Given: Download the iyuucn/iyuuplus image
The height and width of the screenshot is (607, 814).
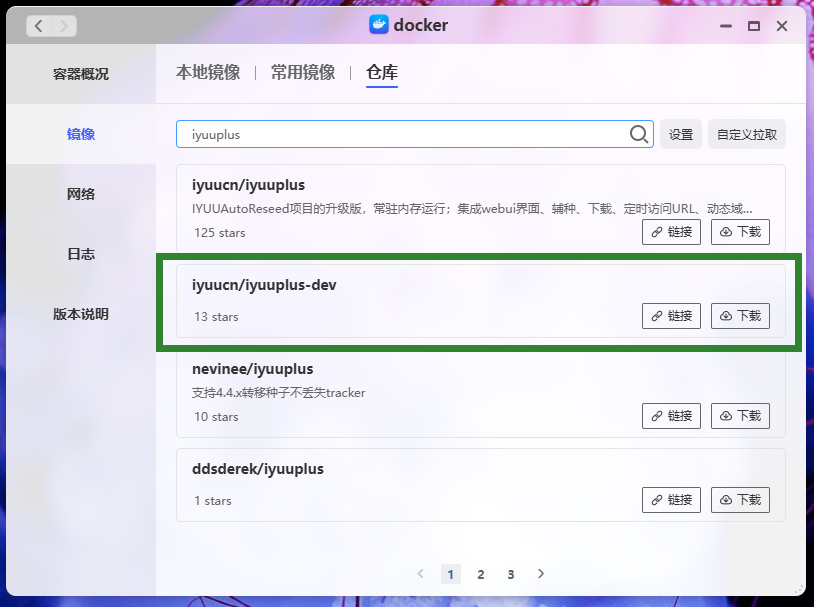Looking at the screenshot, I should (x=740, y=232).
